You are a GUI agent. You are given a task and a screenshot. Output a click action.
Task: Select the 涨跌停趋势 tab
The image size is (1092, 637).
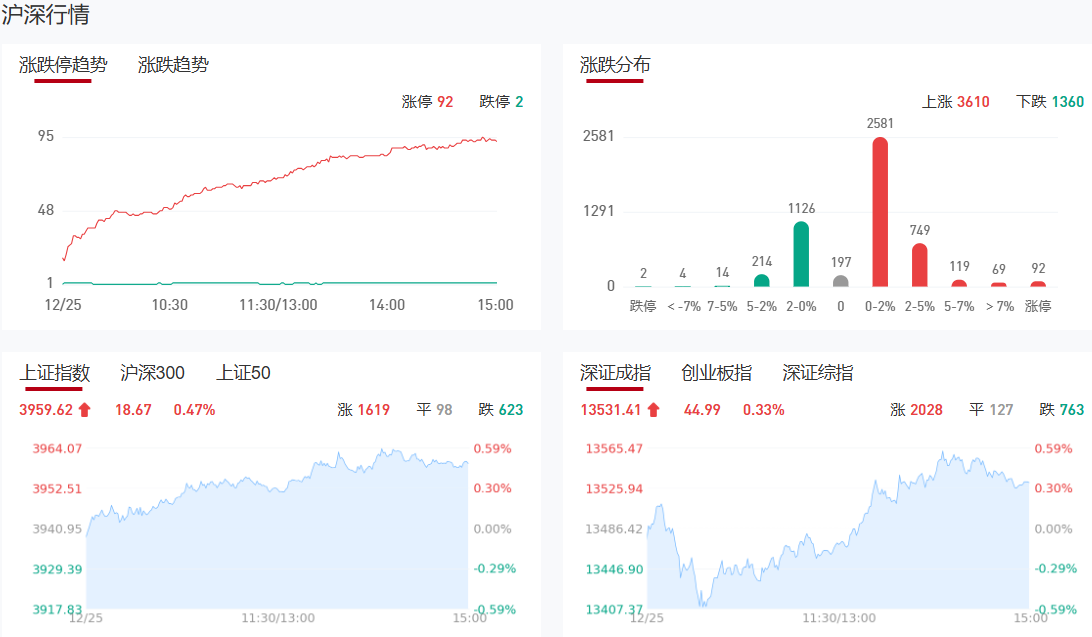tap(62, 65)
